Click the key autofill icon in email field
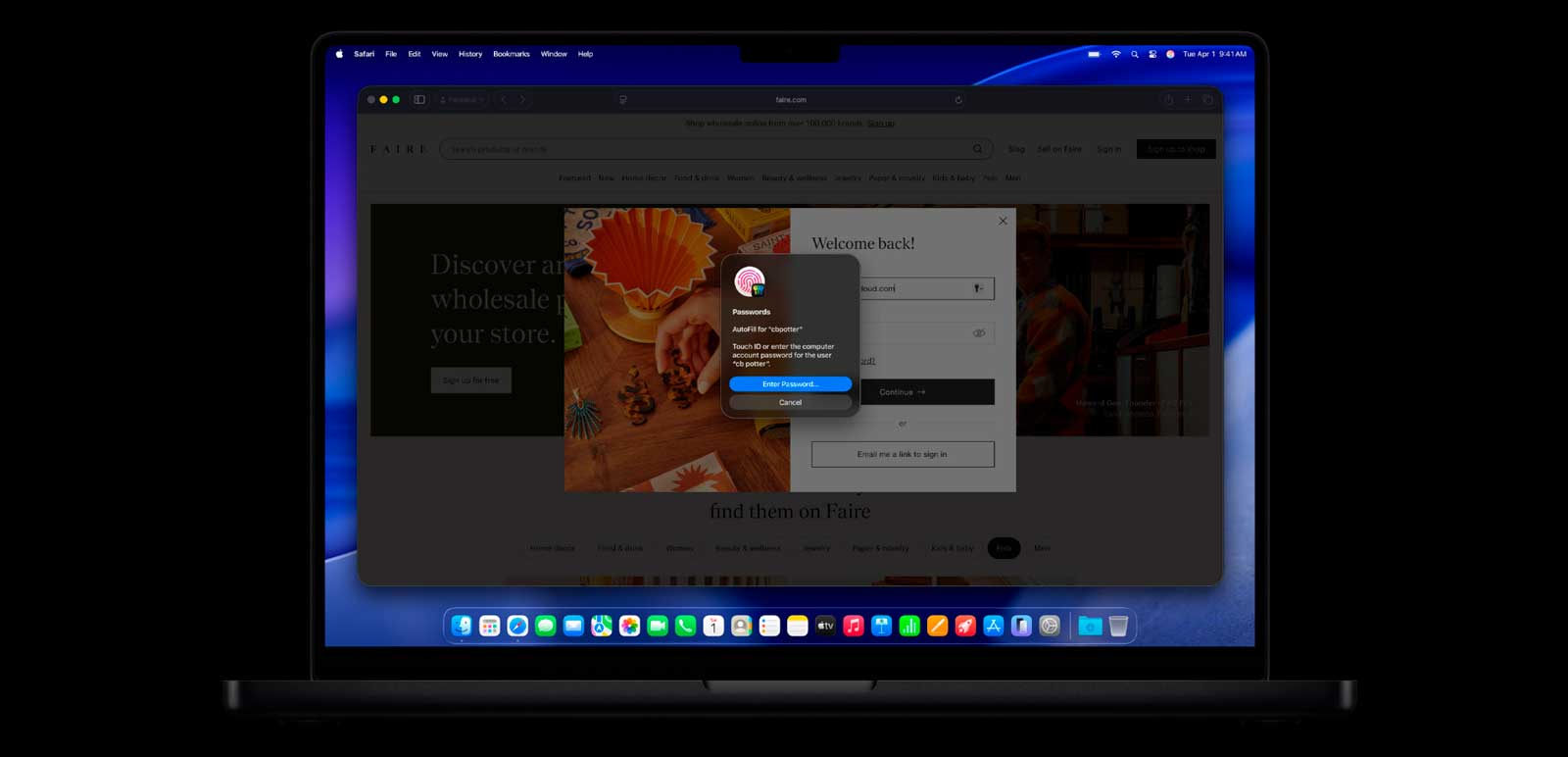1568x757 pixels. coord(977,288)
